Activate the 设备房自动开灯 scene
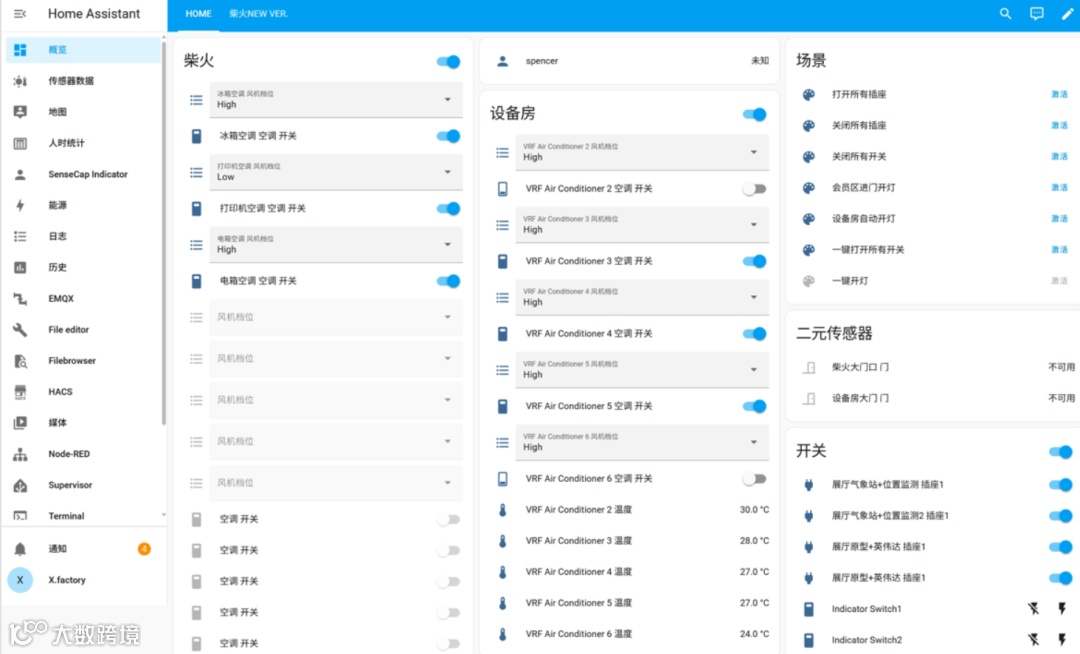The height and width of the screenshot is (654, 1080). pos(1059,218)
